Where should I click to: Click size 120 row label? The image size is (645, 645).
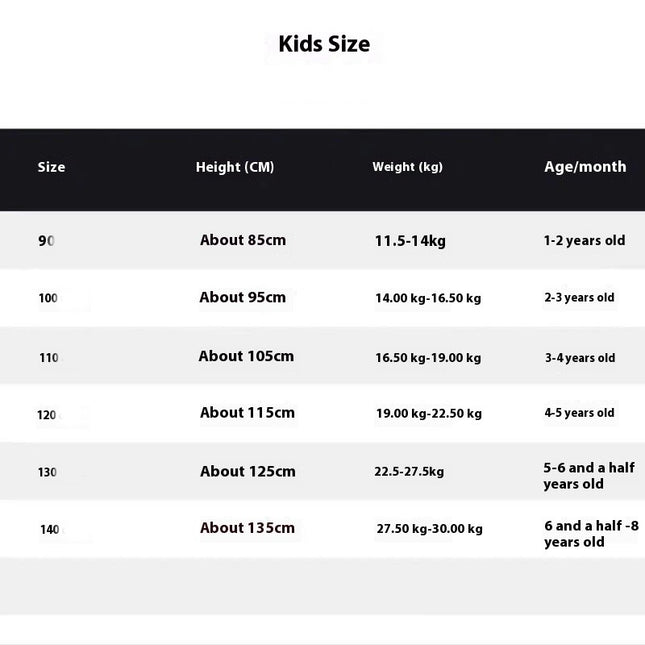[x=46, y=415]
